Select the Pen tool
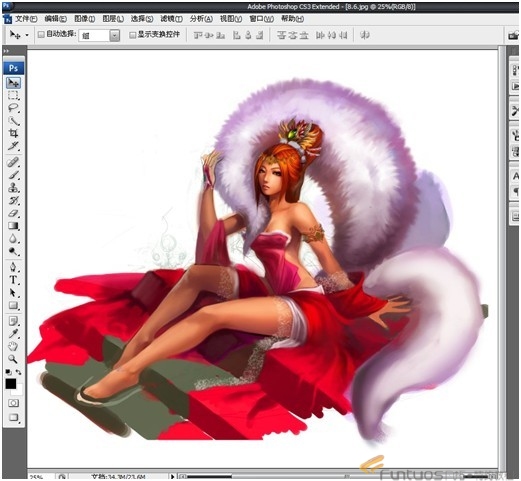This screenshot has height=481, width=521. pos(13,267)
